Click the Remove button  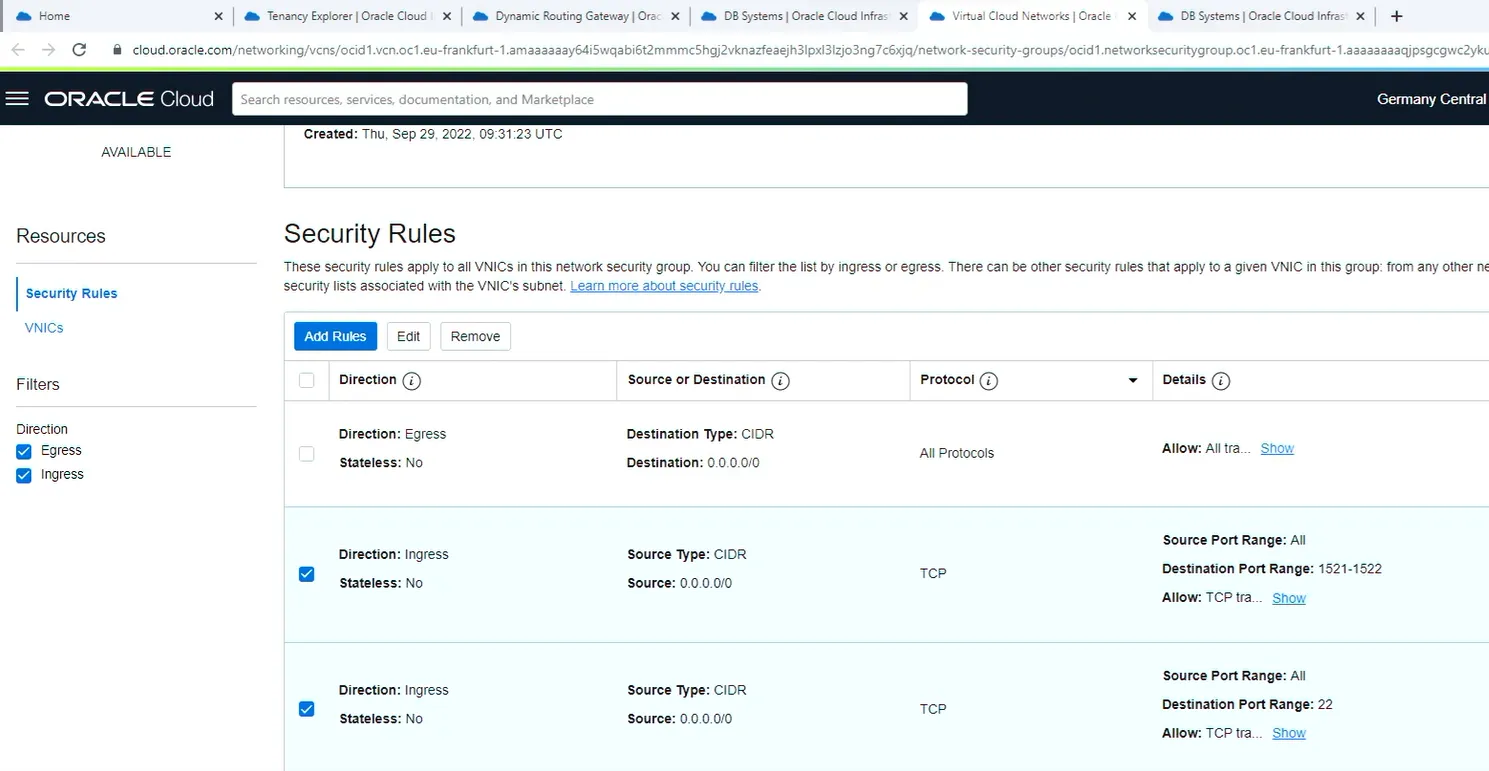point(475,336)
